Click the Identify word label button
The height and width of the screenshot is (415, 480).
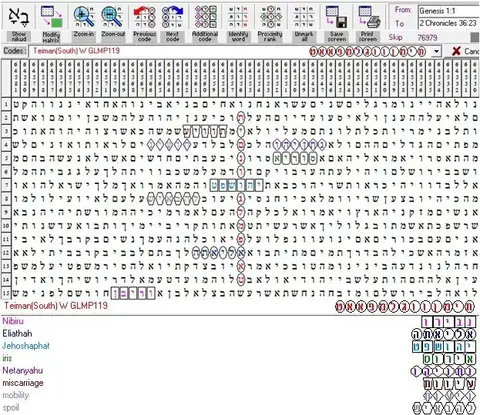pyautogui.click(x=238, y=37)
